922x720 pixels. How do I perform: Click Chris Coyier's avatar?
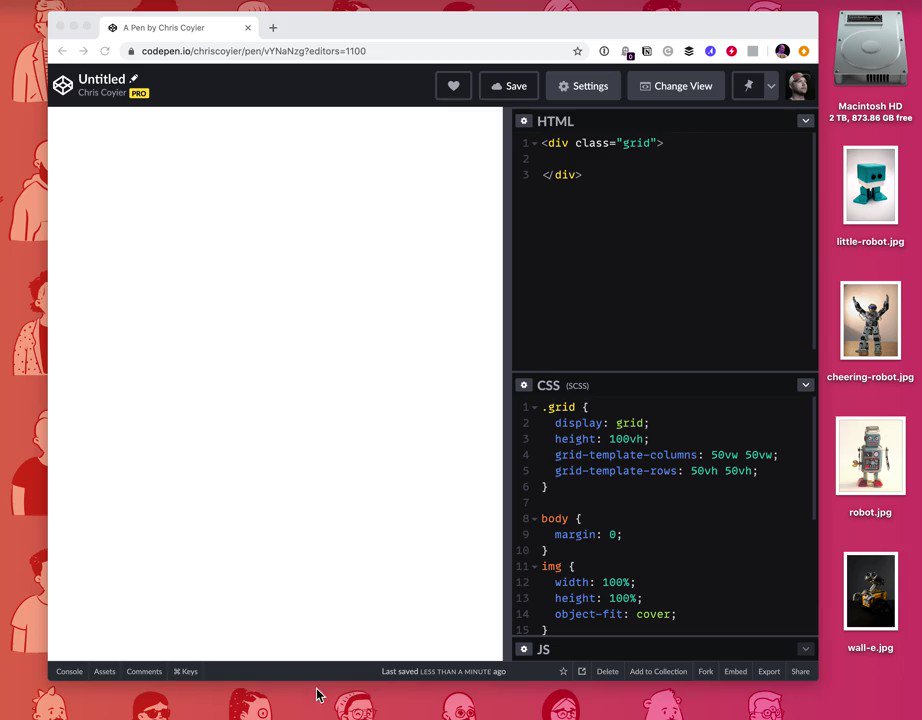797,86
